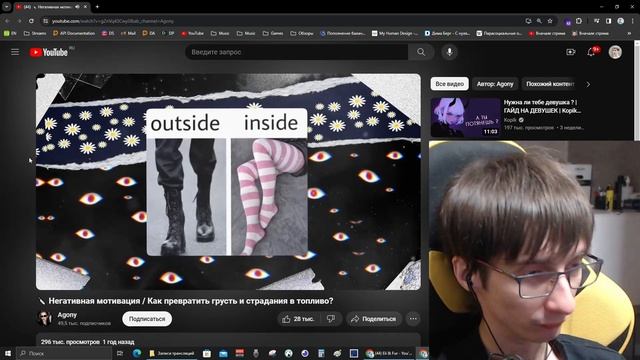Open the 'Streams' bookmark folder
Image resolution: width=640 pixels, height=360 pixels.
[x=35, y=33]
